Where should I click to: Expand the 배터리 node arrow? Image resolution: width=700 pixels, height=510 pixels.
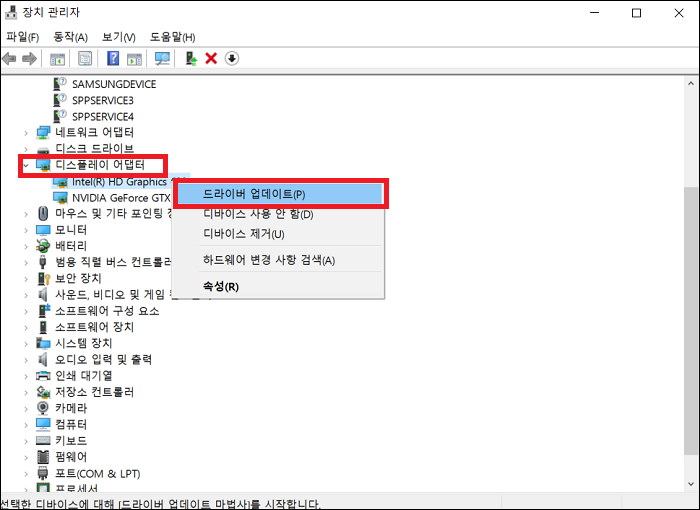click(x=26, y=246)
